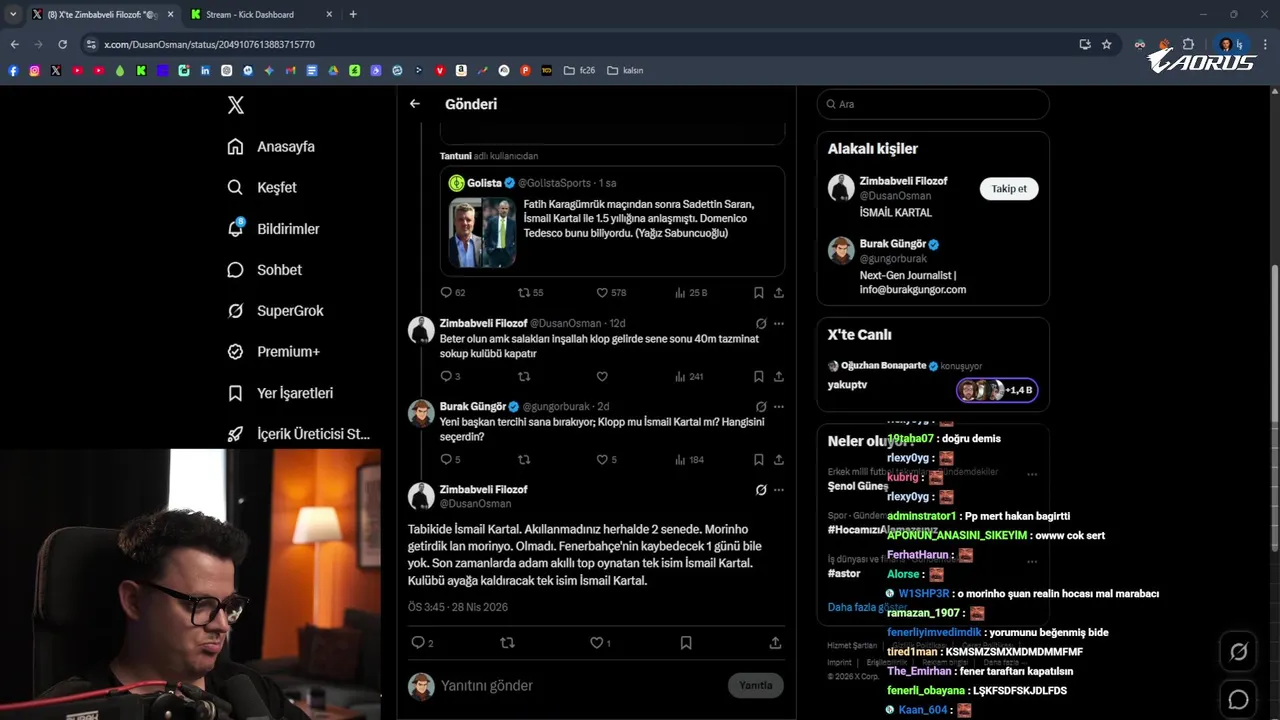Open the #astor trend
The width and height of the screenshot is (1280, 720).
(x=844, y=574)
